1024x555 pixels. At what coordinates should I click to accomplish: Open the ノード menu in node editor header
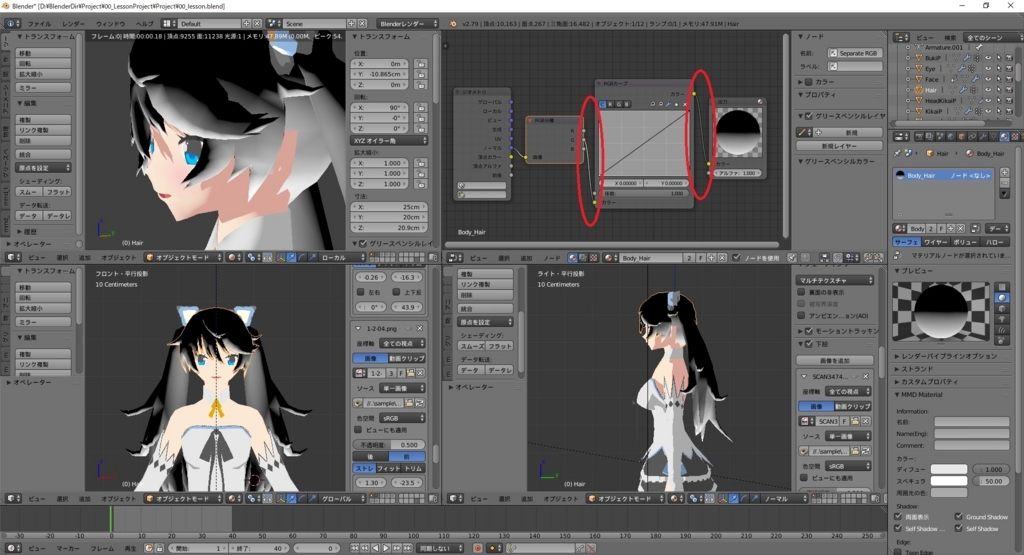tap(552, 258)
